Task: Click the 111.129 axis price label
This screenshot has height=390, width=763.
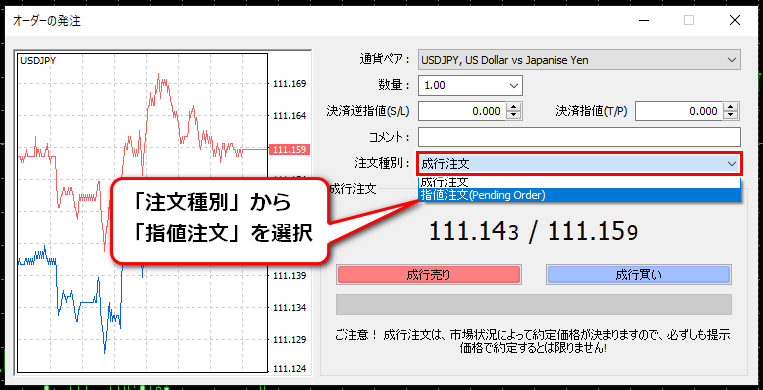Action: pyautogui.click(x=290, y=339)
